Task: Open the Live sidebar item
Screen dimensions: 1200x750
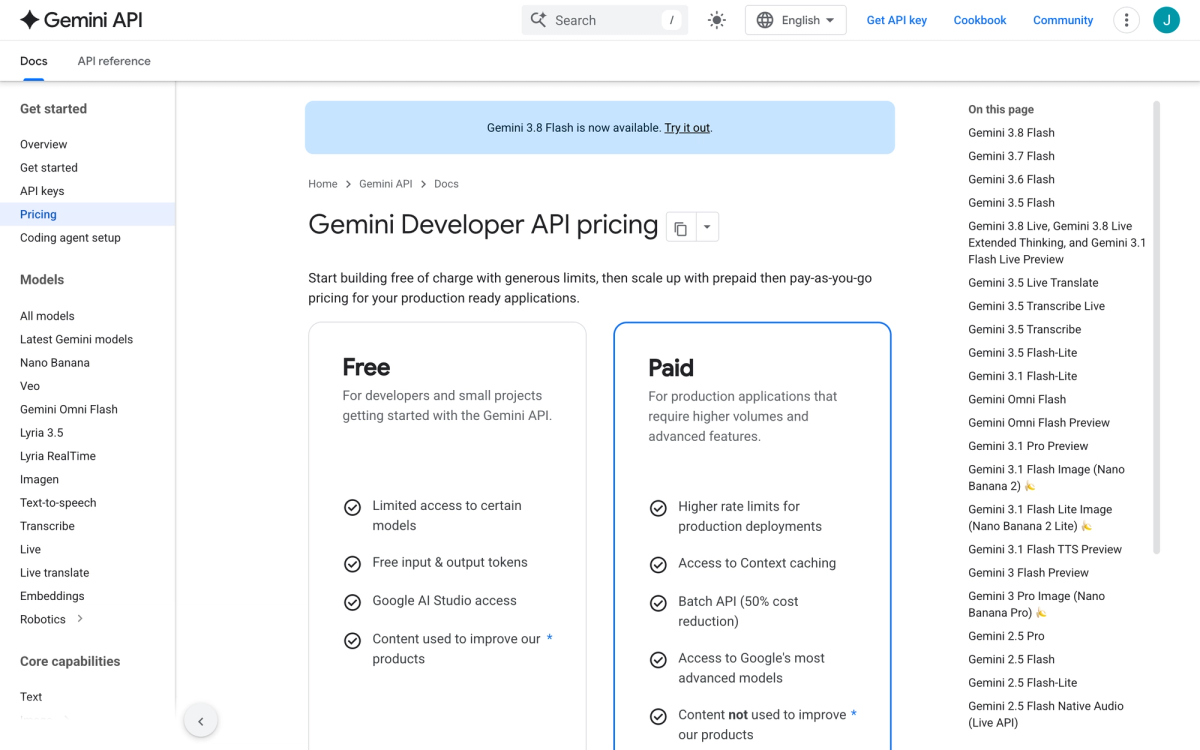Action: coord(30,549)
